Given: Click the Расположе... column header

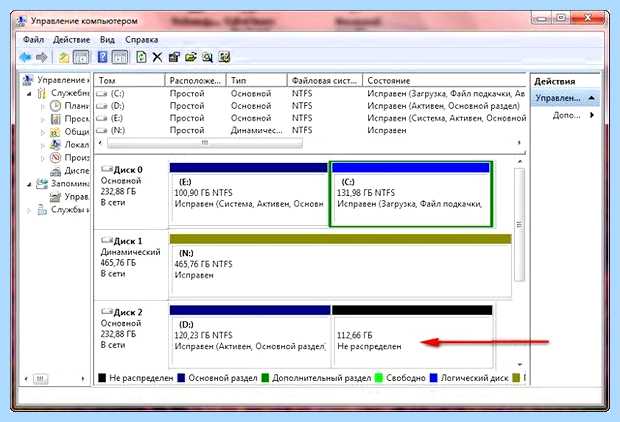Looking at the screenshot, I should click(x=195, y=80).
